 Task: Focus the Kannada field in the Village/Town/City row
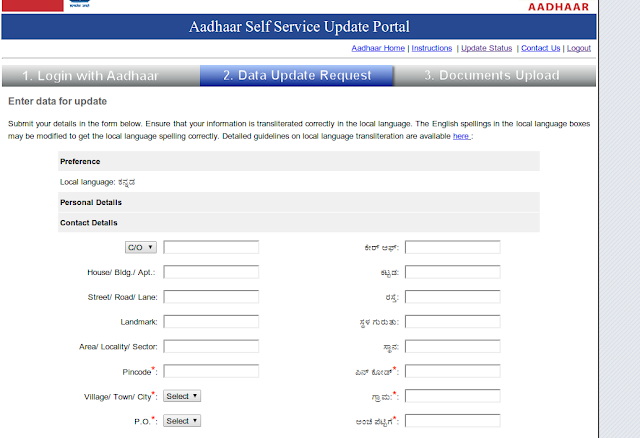point(453,396)
